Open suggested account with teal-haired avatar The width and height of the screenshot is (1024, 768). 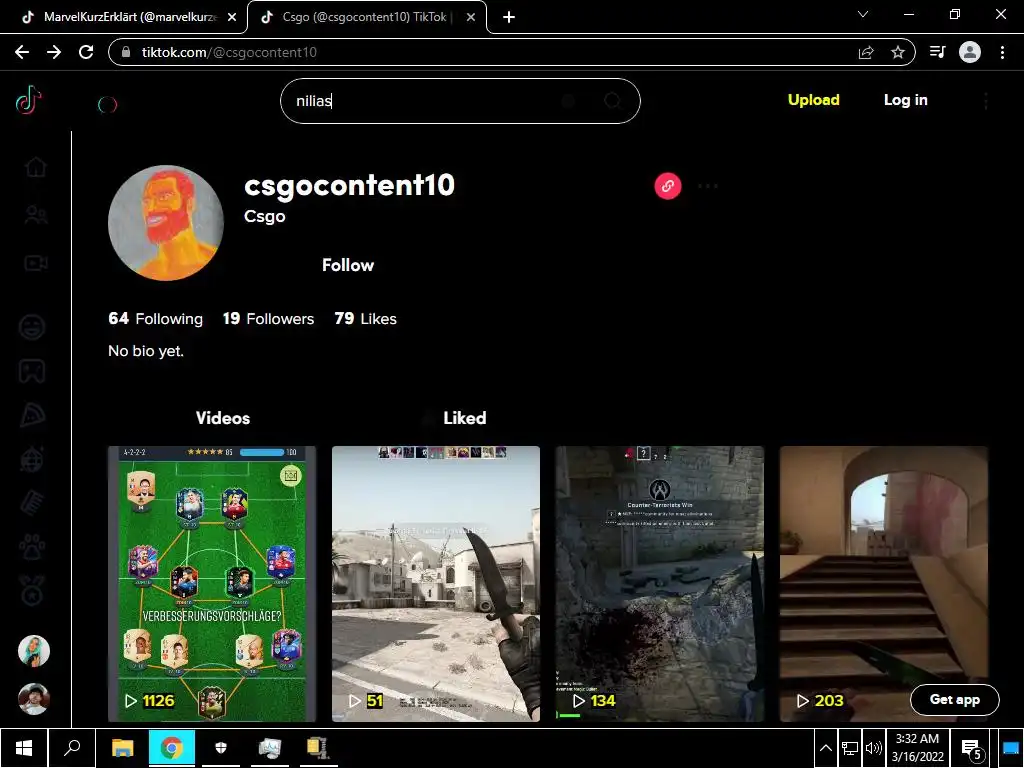[34, 651]
